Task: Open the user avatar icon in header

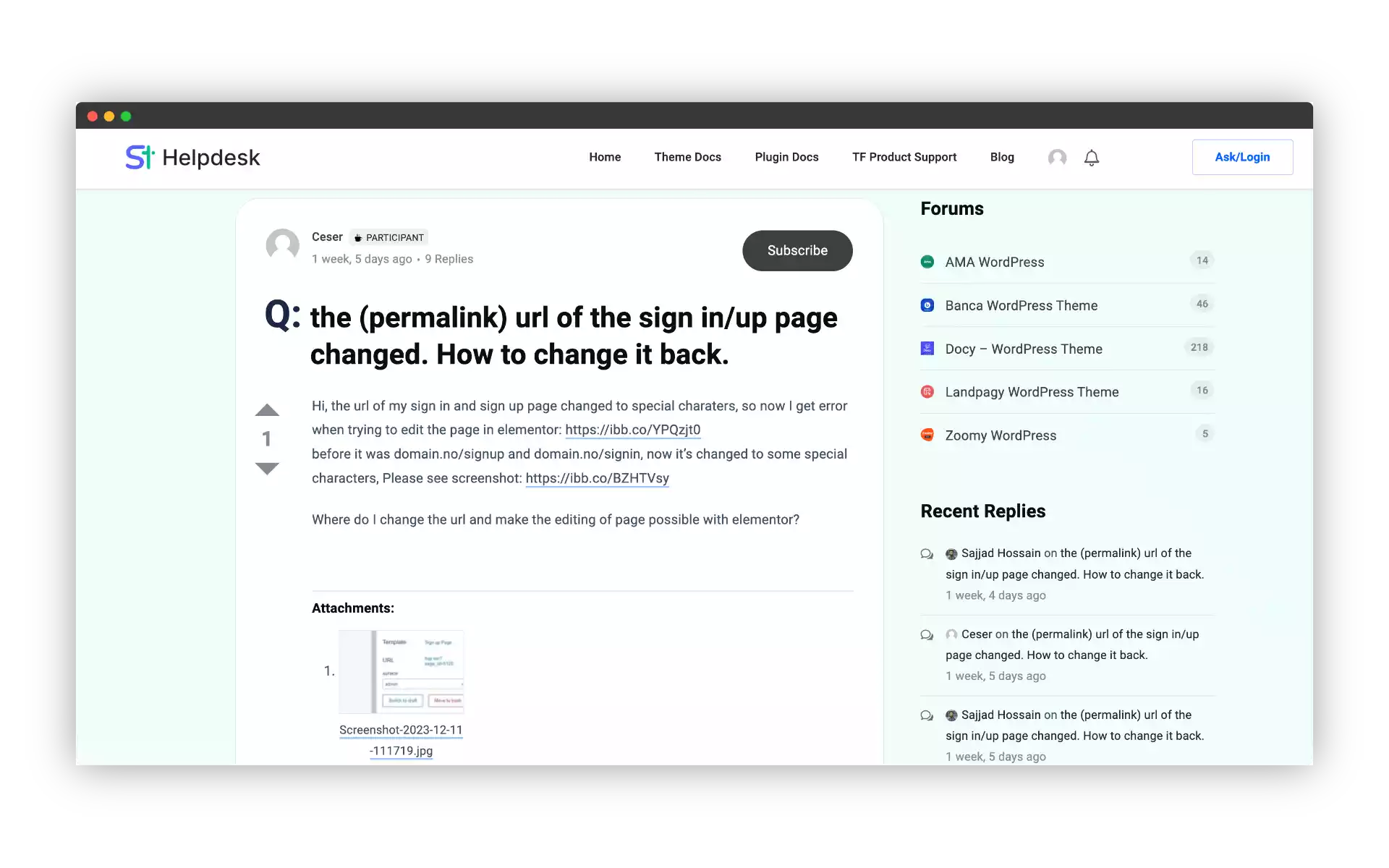Action: click(x=1057, y=158)
